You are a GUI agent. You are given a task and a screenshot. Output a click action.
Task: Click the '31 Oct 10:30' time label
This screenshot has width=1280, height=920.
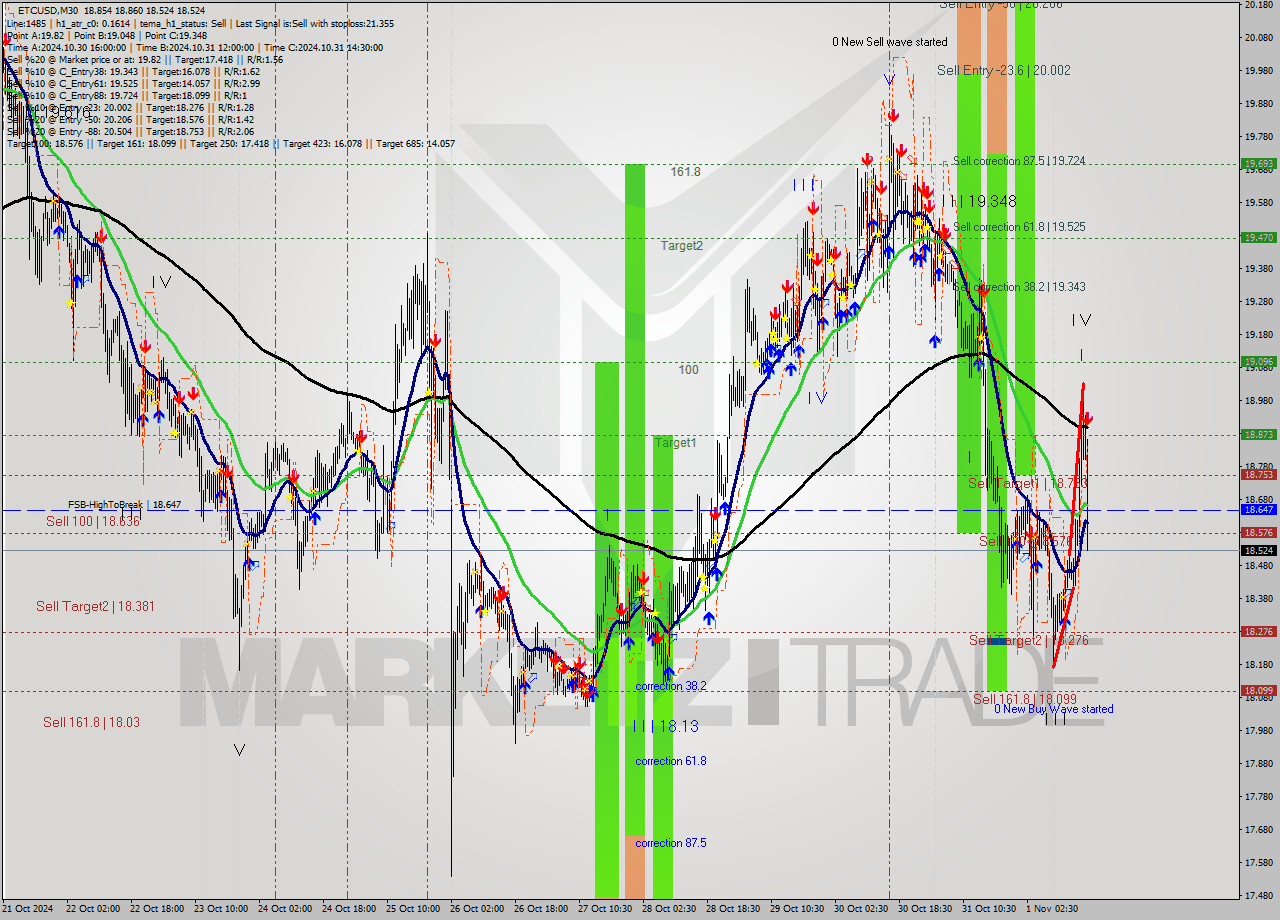tap(989, 908)
